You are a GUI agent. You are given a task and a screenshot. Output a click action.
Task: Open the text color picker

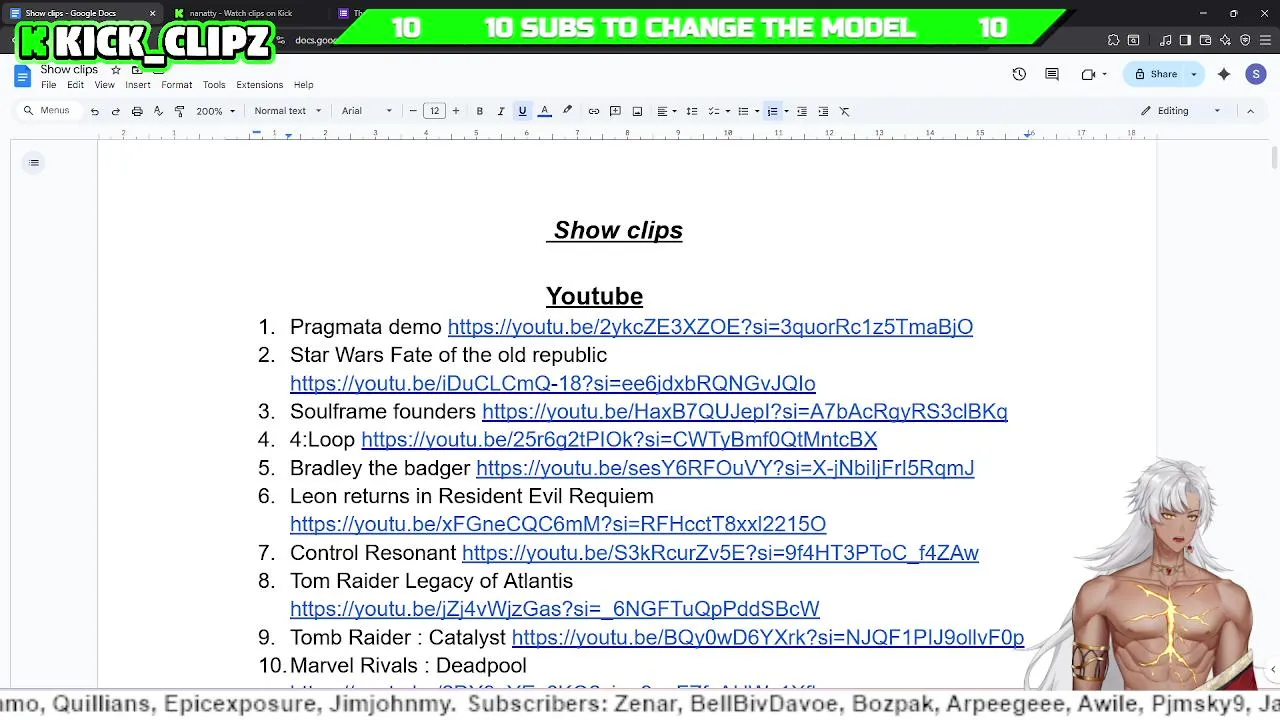pyautogui.click(x=545, y=111)
